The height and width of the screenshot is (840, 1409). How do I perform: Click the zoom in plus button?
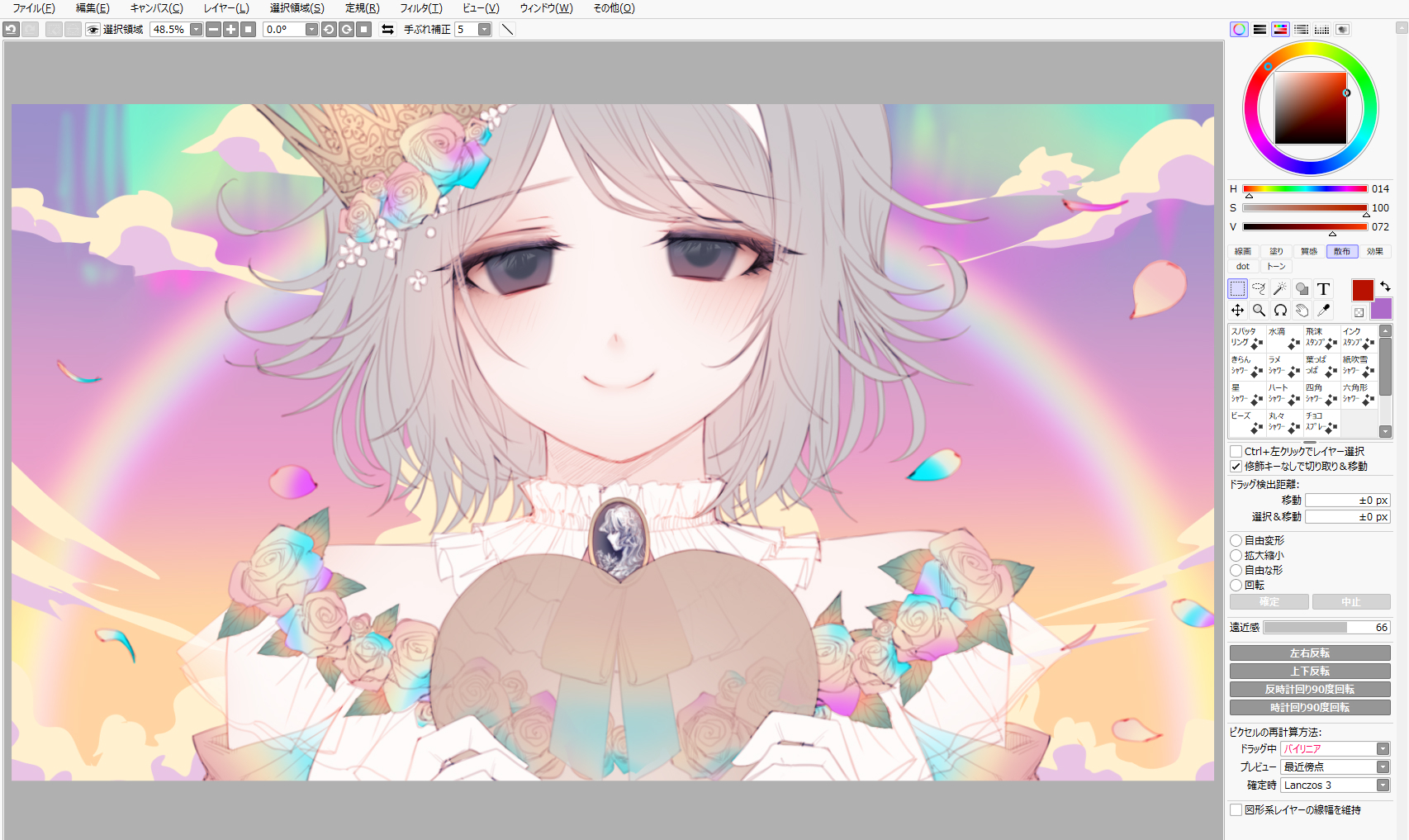click(x=230, y=29)
